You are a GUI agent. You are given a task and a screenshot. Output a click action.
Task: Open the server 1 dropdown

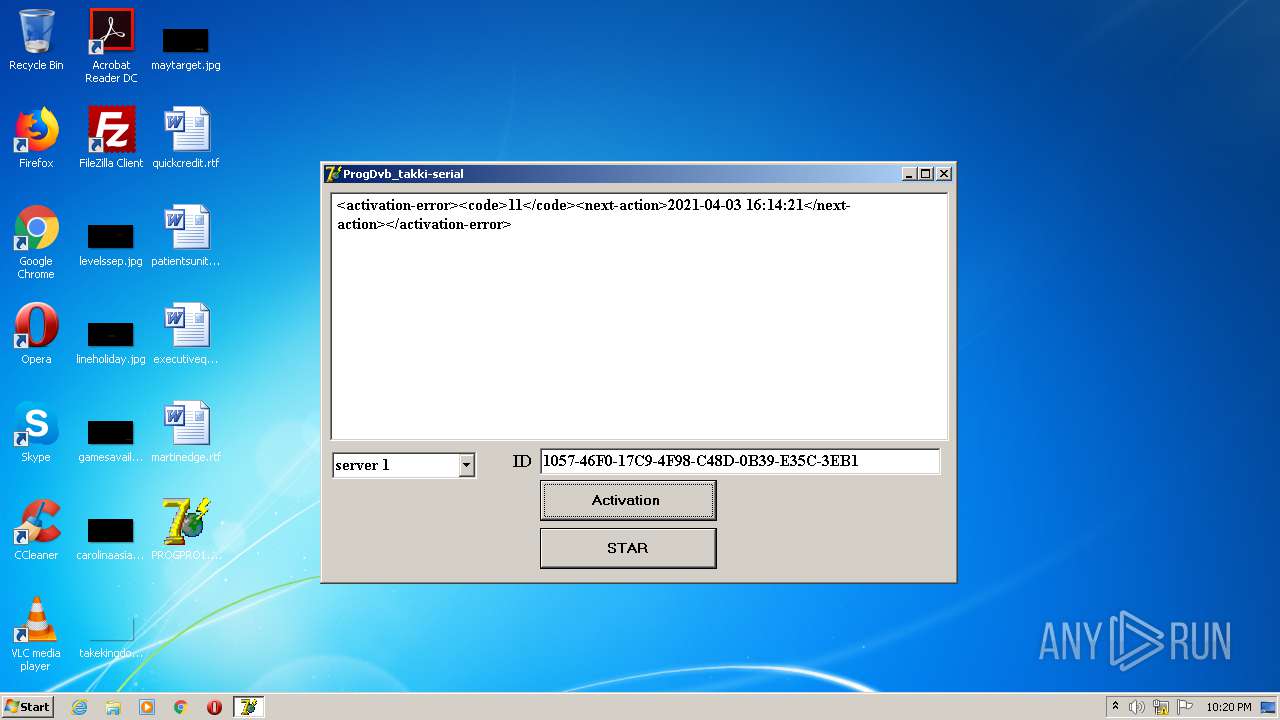pyautogui.click(x=466, y=465)
